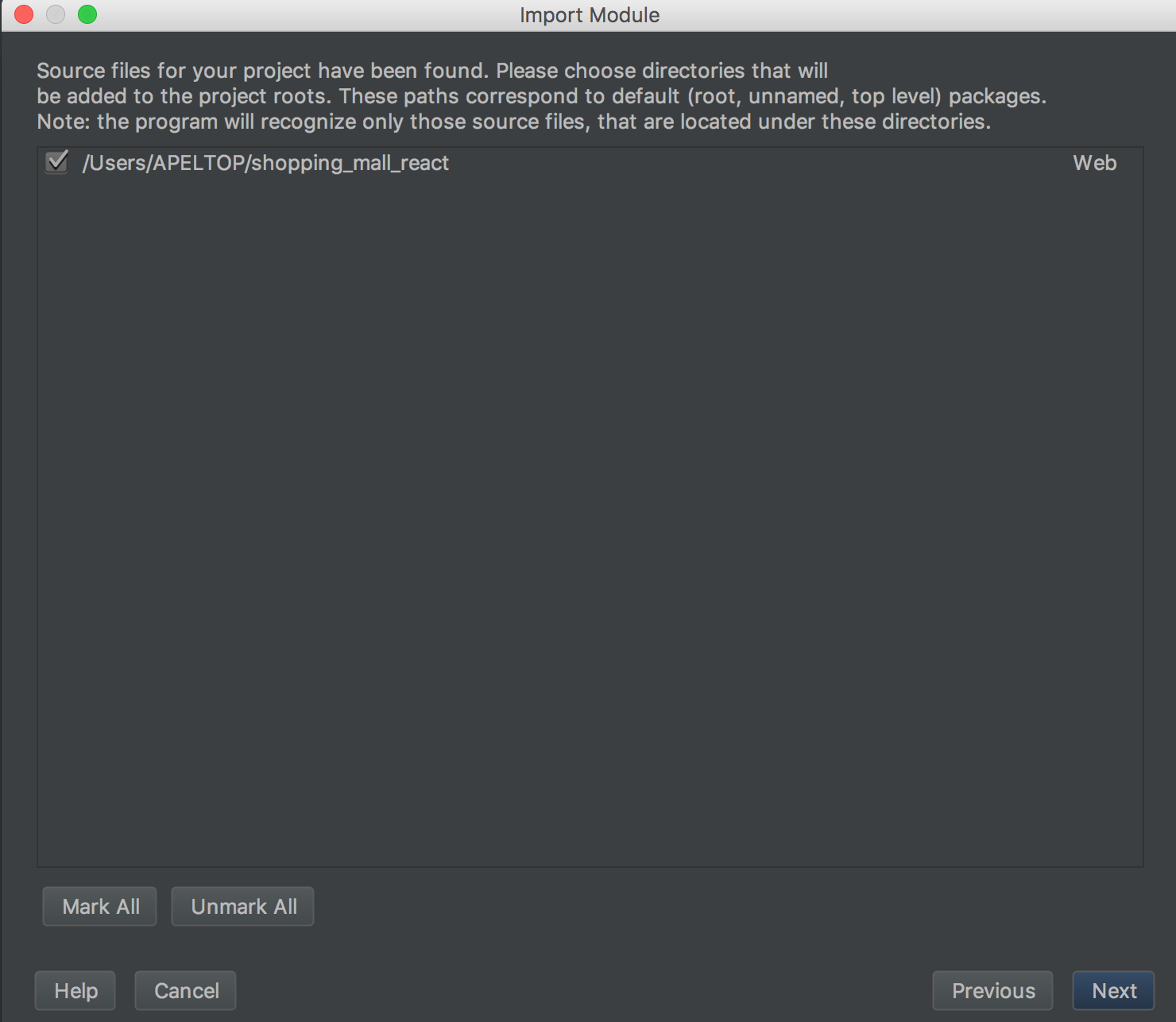Zoom the window with the green button
The image size is (1176, 1022).
coord(87,14)
